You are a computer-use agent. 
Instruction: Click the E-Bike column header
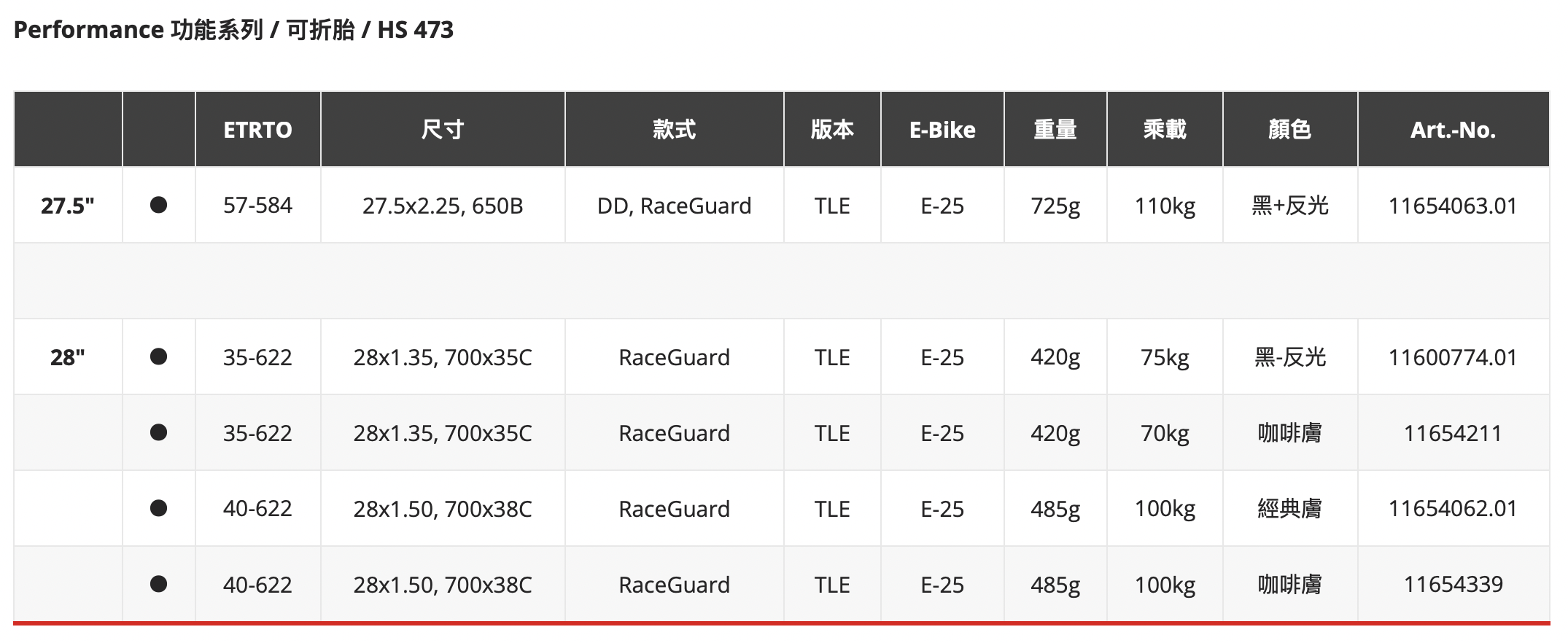tap(942, 130)
